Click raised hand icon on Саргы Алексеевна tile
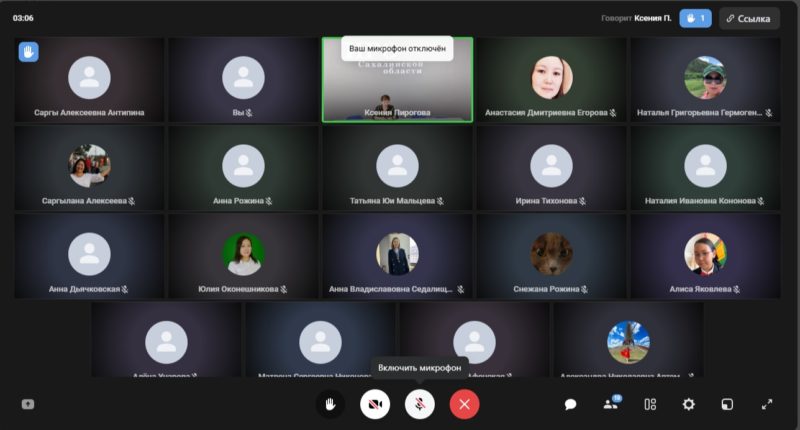This screenshot has width=800, height=430. (29, 52)
